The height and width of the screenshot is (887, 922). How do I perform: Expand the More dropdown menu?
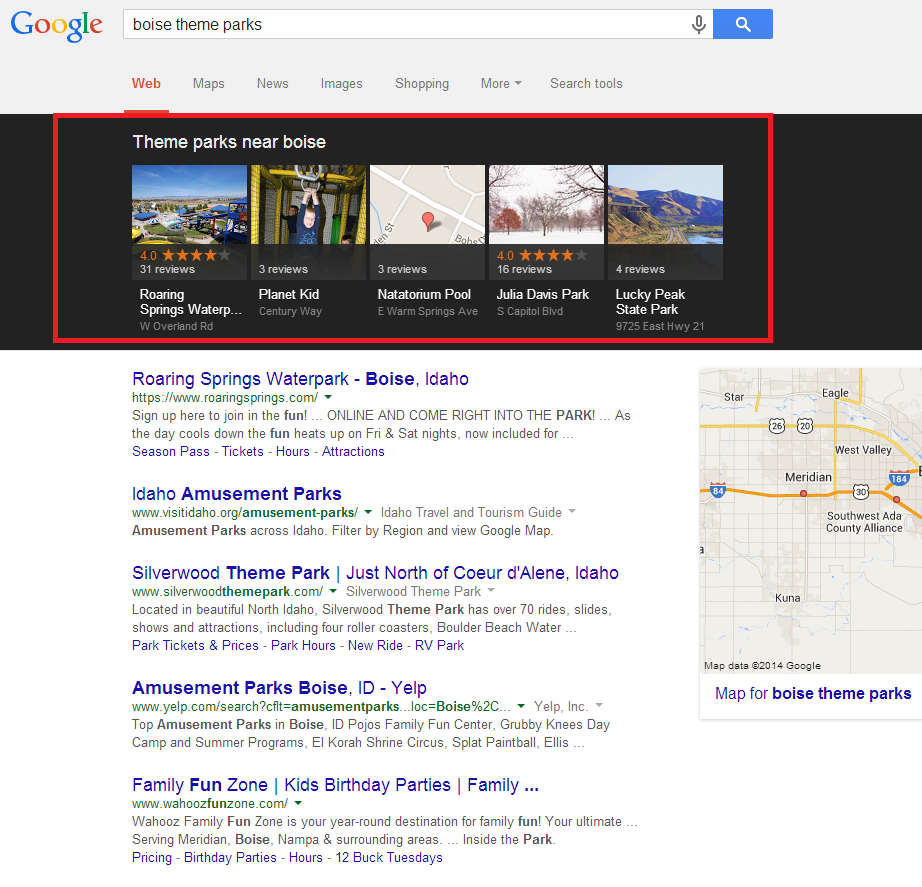(501, 84)
